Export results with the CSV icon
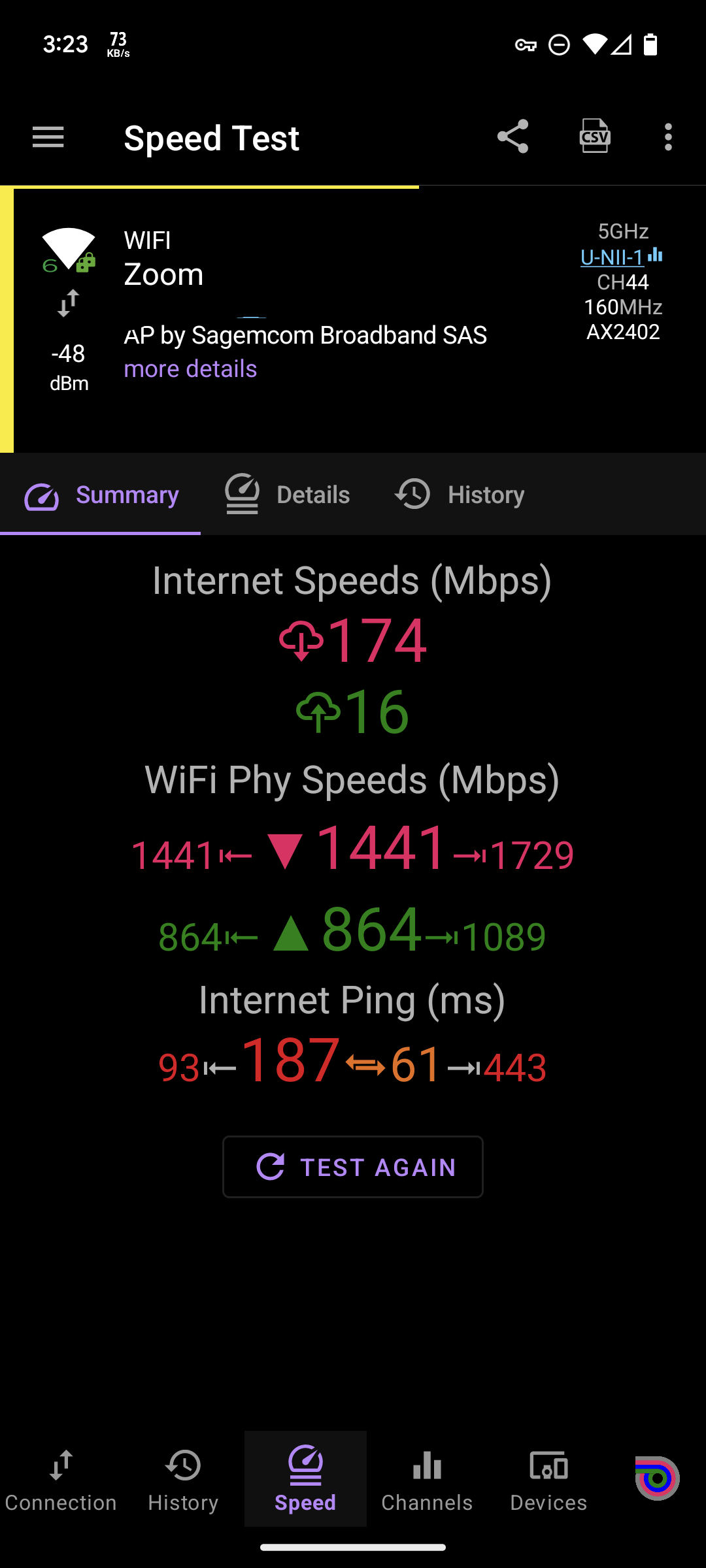 click(x=595, y=136)
